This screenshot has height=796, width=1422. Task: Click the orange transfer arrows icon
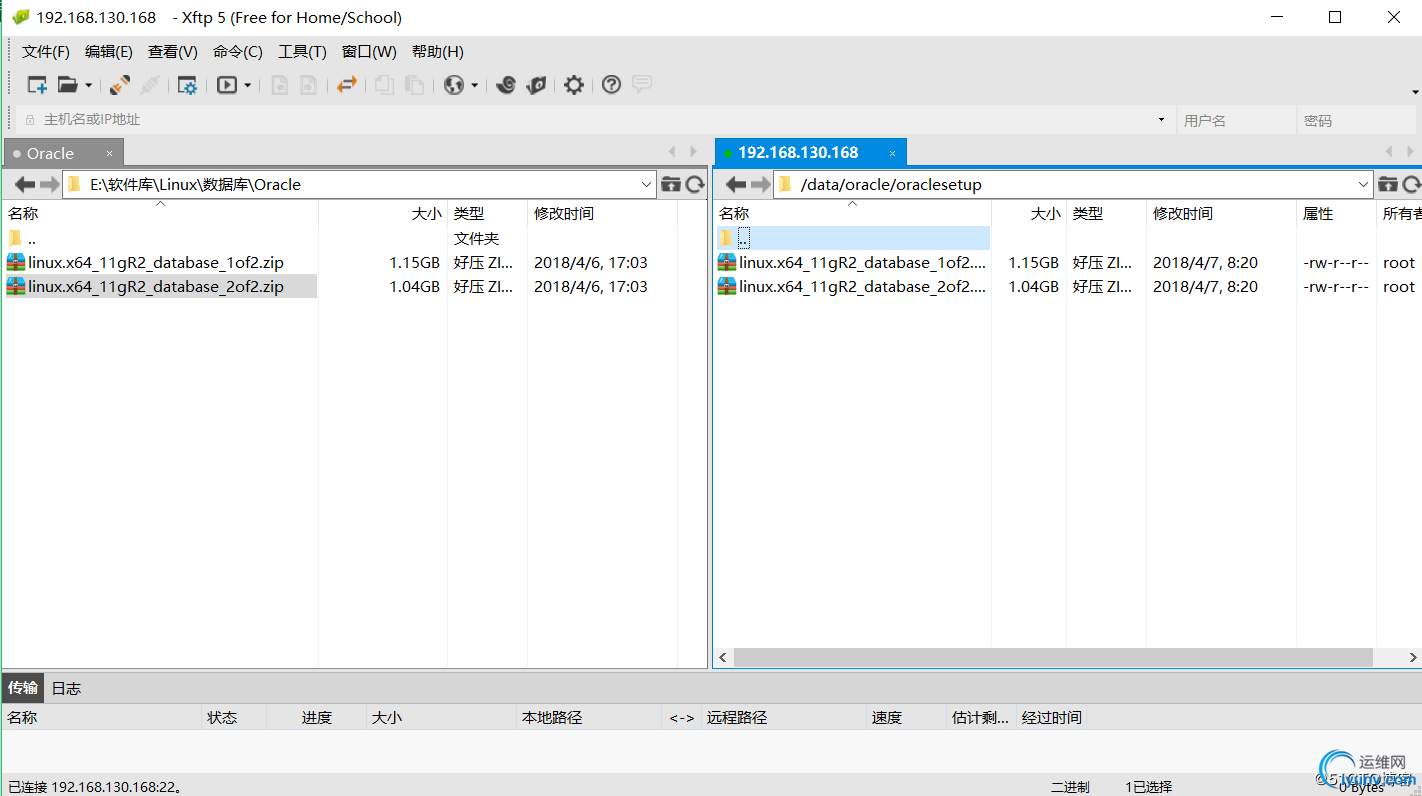(x=346, y=85)
